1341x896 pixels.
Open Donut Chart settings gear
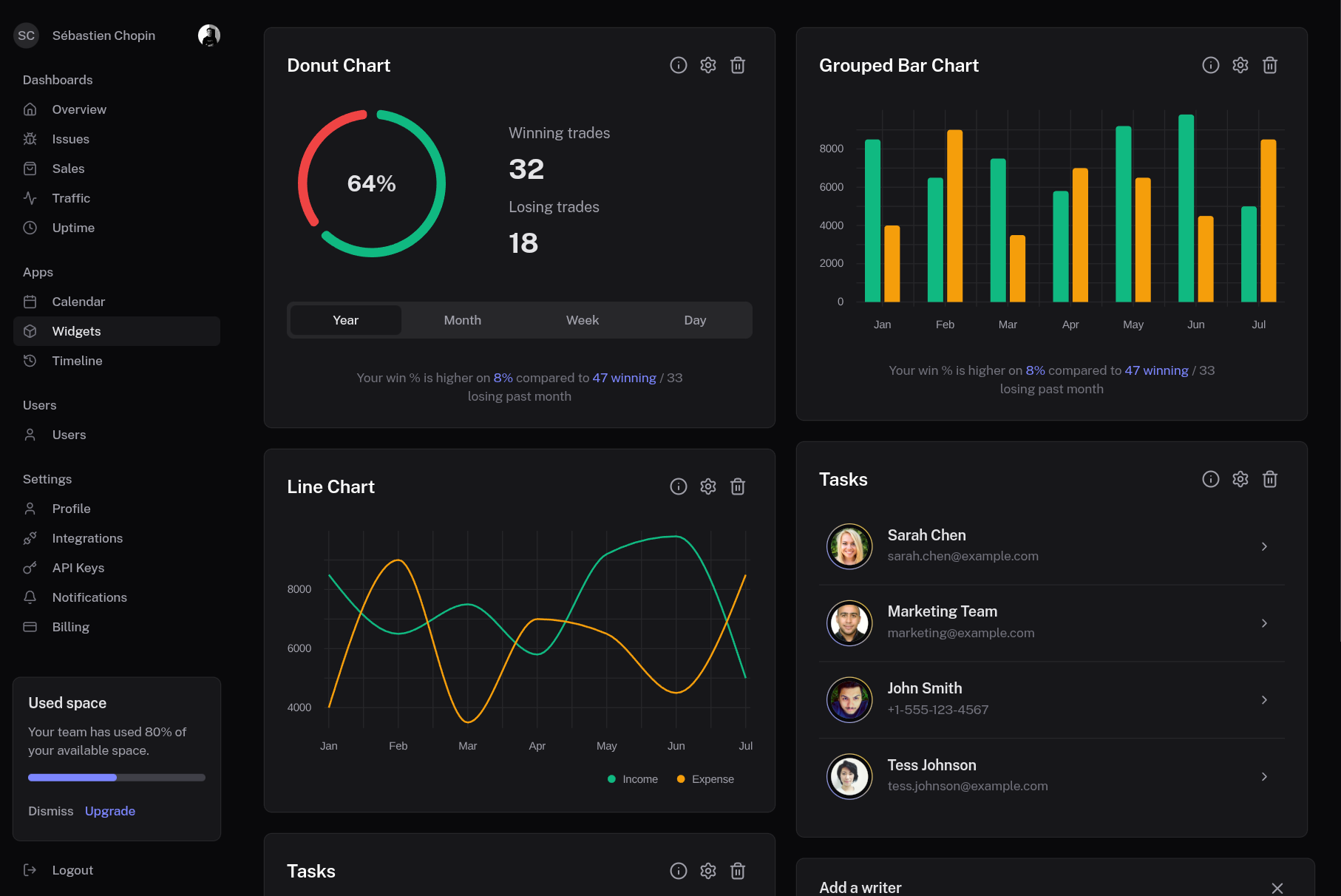(x=707, y=65)
